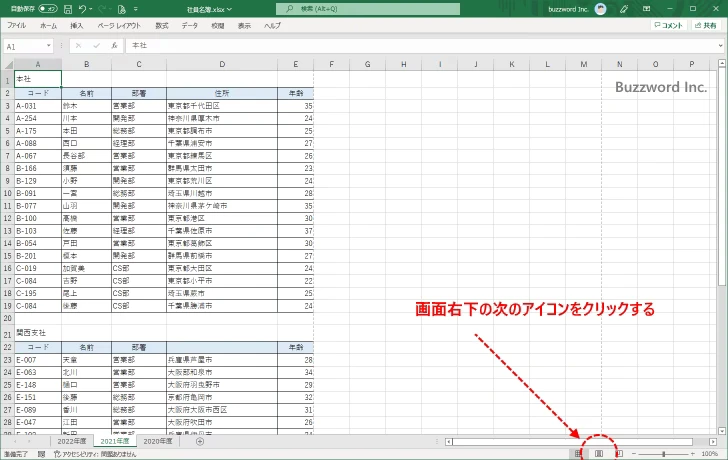Click the コメント button
728x460 pixels.
point(670,26)
